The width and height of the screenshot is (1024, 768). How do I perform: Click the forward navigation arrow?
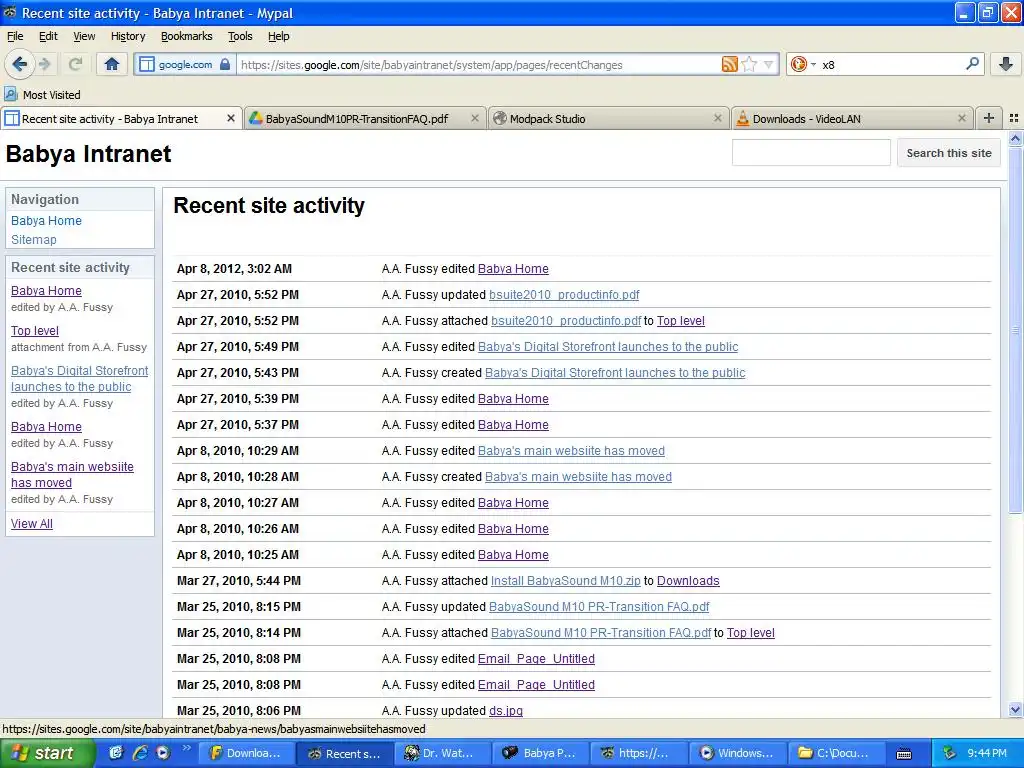(x=44, y=64)
